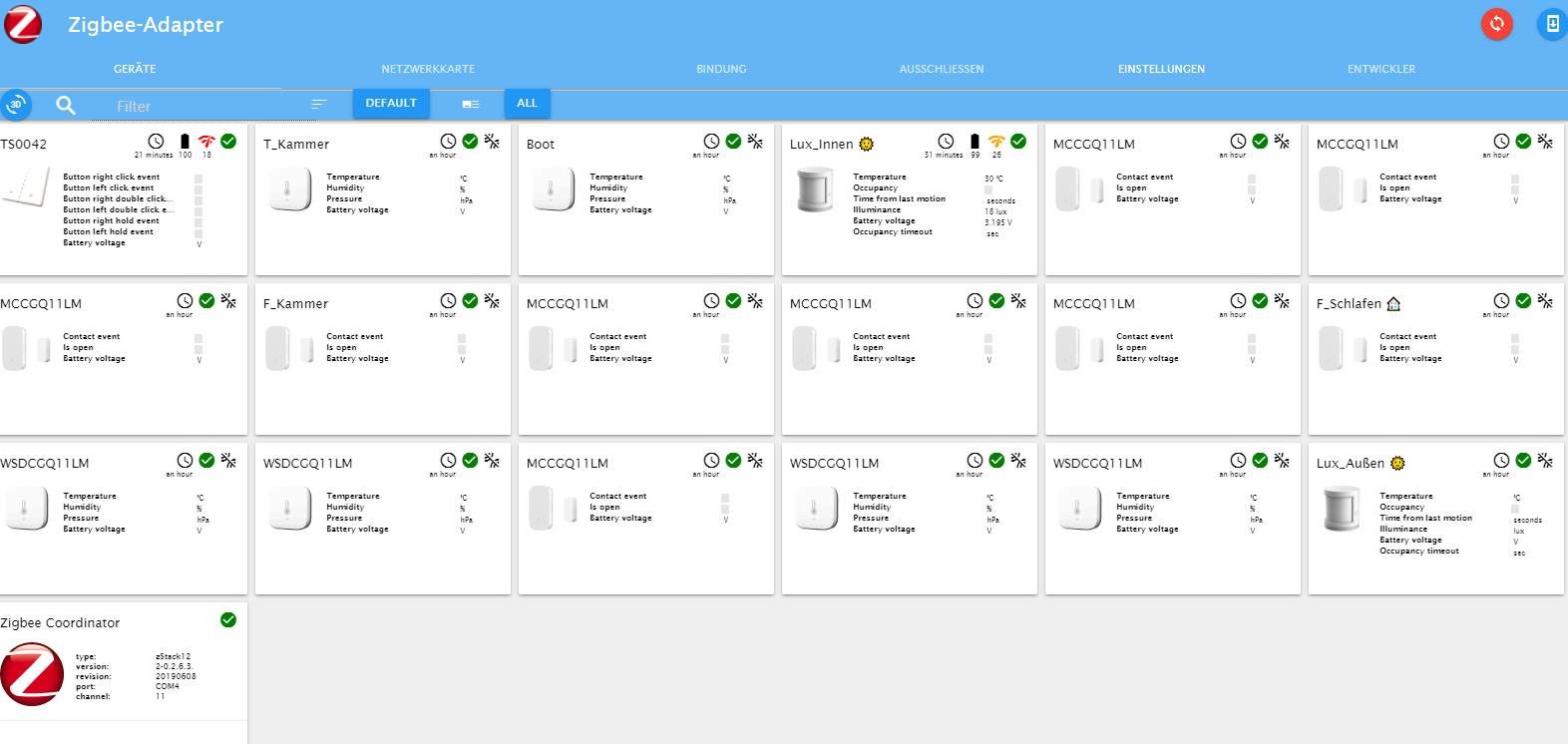Click the disconnected link icon on Boot
Screen dimensions: 1568x744
(x=755, y=142)
